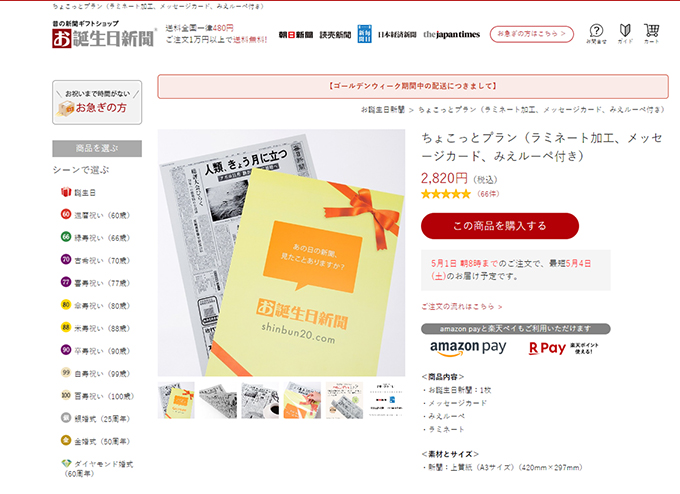Click the Rakuten Pay logo

(x=563, y=348)
